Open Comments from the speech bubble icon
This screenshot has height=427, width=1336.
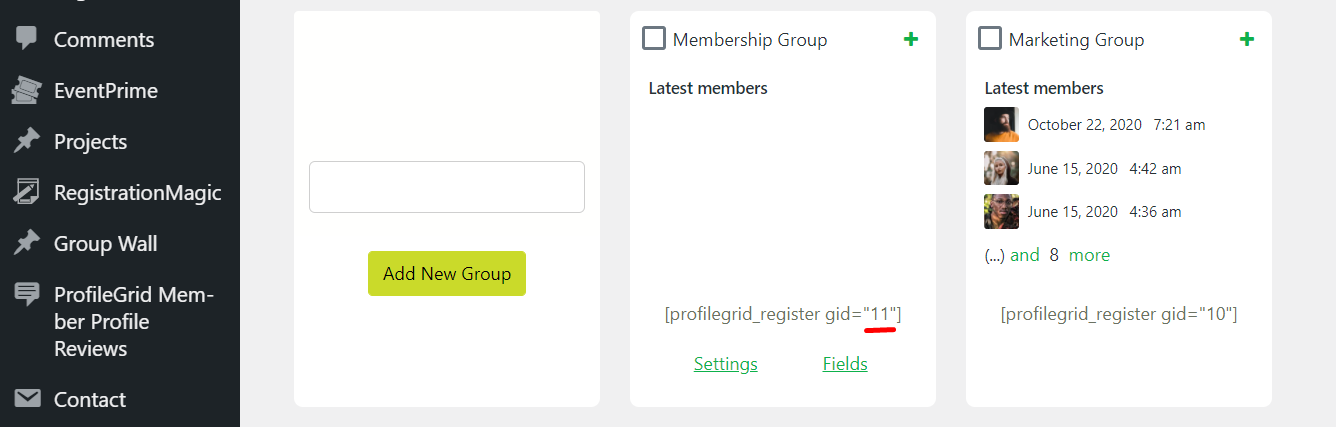click(27, 39)
